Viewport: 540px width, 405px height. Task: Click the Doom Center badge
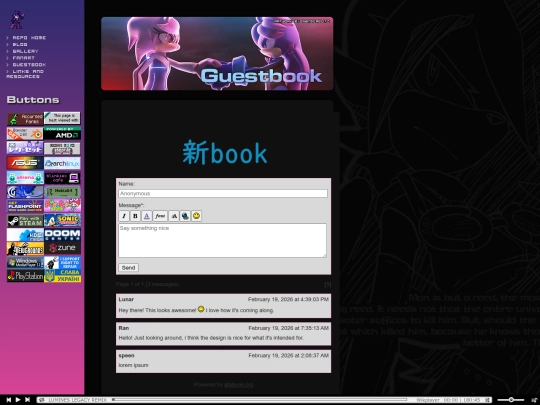click(x=62, y=235)
